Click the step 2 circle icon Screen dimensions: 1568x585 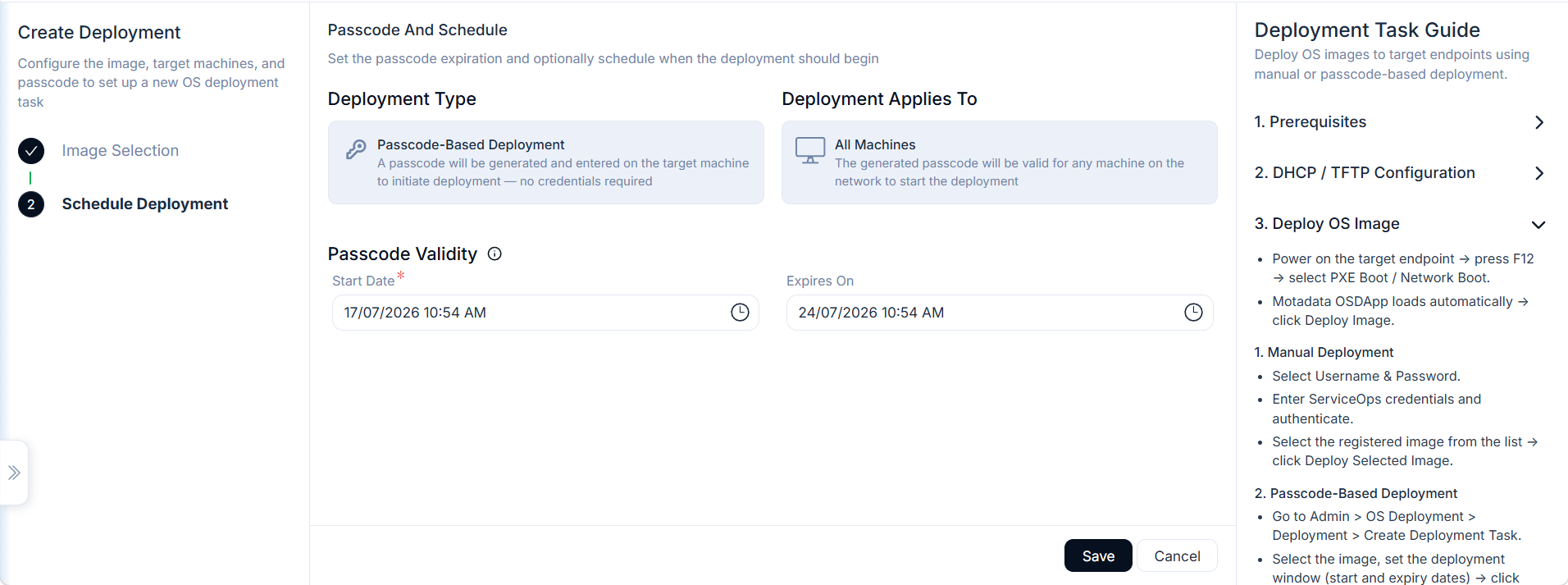31,204
